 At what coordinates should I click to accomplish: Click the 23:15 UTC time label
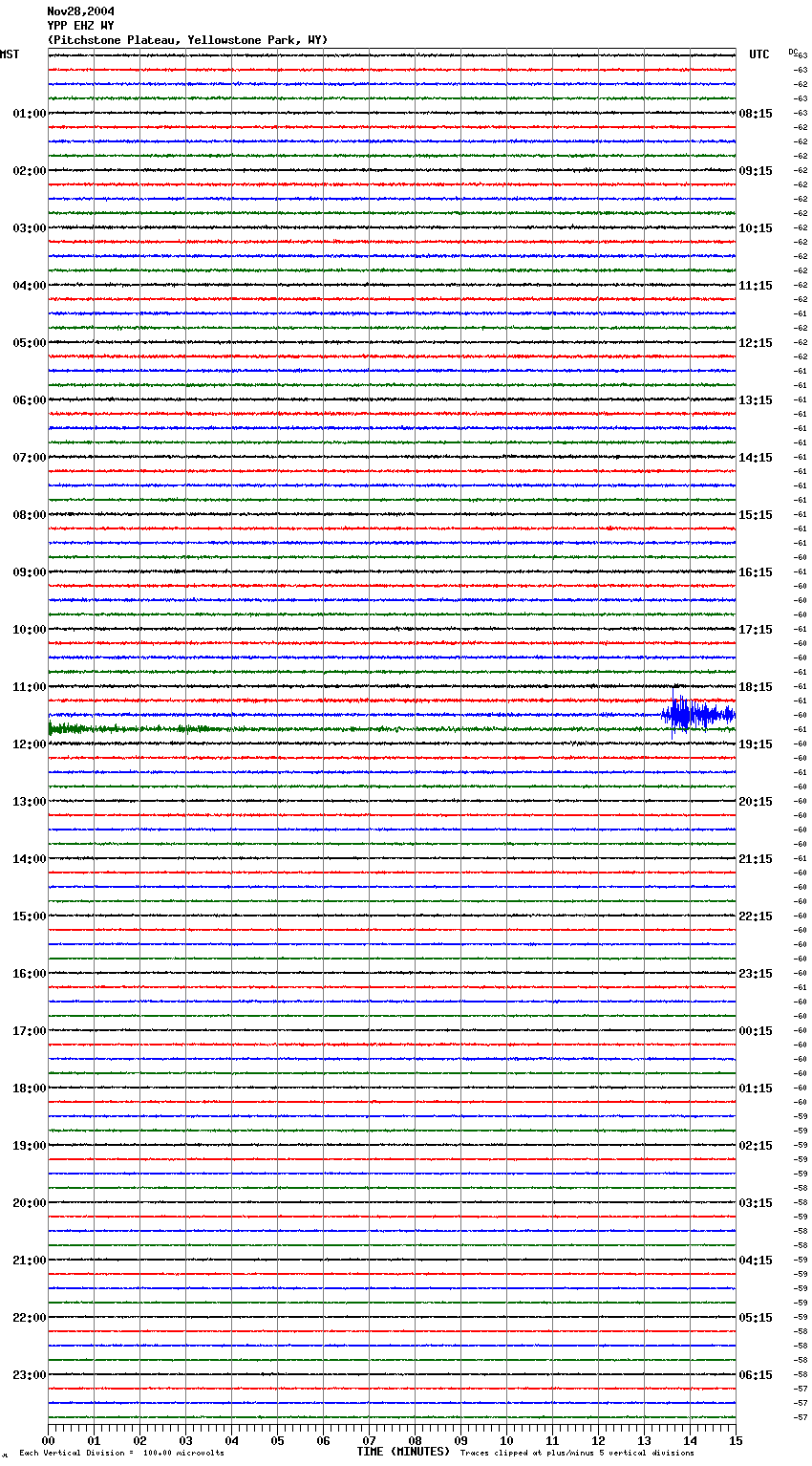click(x=756, y=974)
